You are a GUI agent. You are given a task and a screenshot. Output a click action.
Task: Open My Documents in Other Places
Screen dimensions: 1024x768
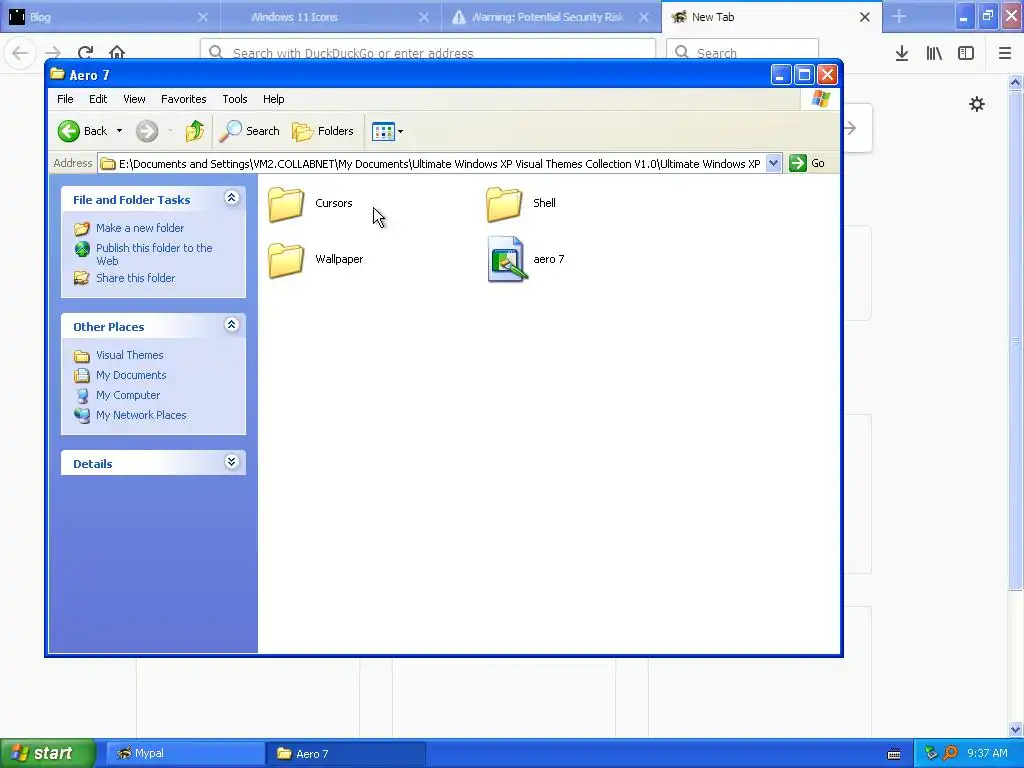coord(131,375)
